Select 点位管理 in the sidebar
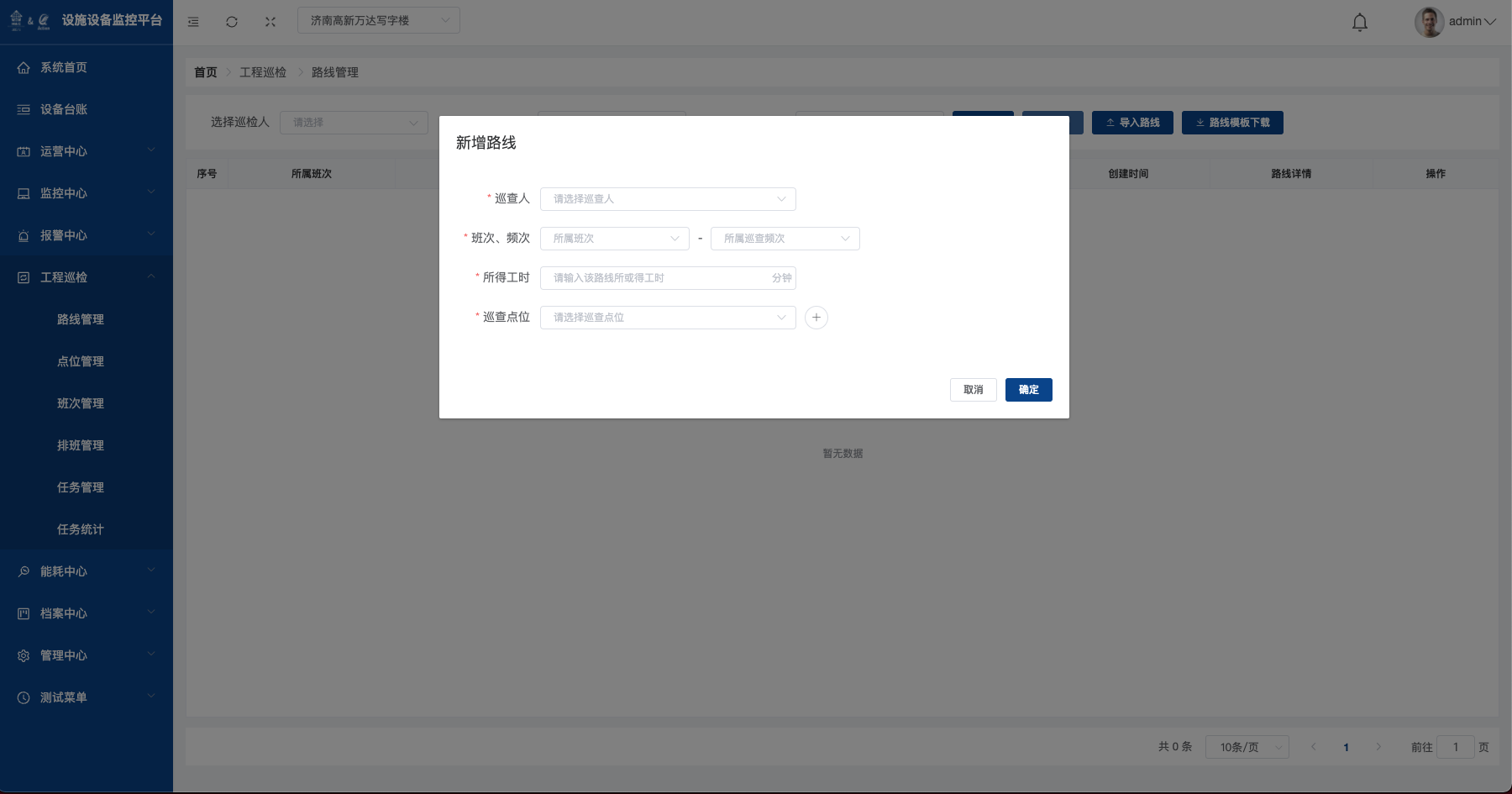Image resolution: width=1512 pixels, height=794 pixels. [x=81, y=361]
